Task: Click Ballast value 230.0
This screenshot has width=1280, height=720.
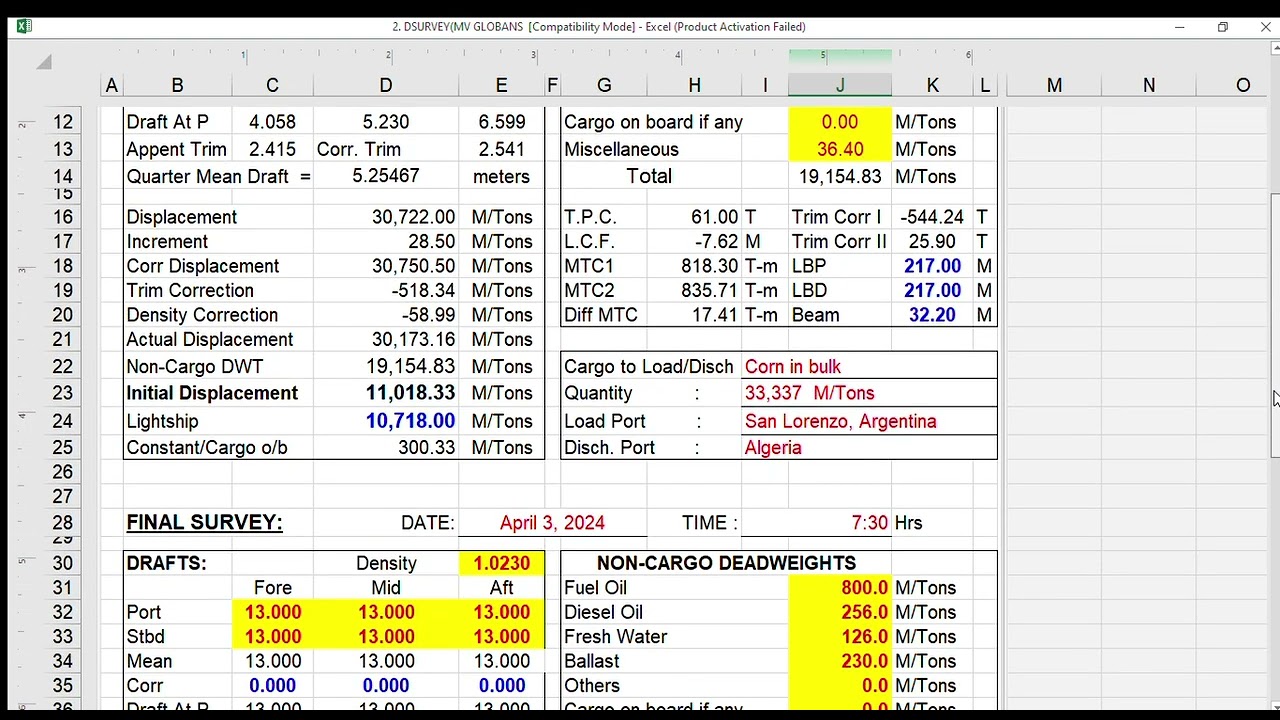Action: coord(840,661)
